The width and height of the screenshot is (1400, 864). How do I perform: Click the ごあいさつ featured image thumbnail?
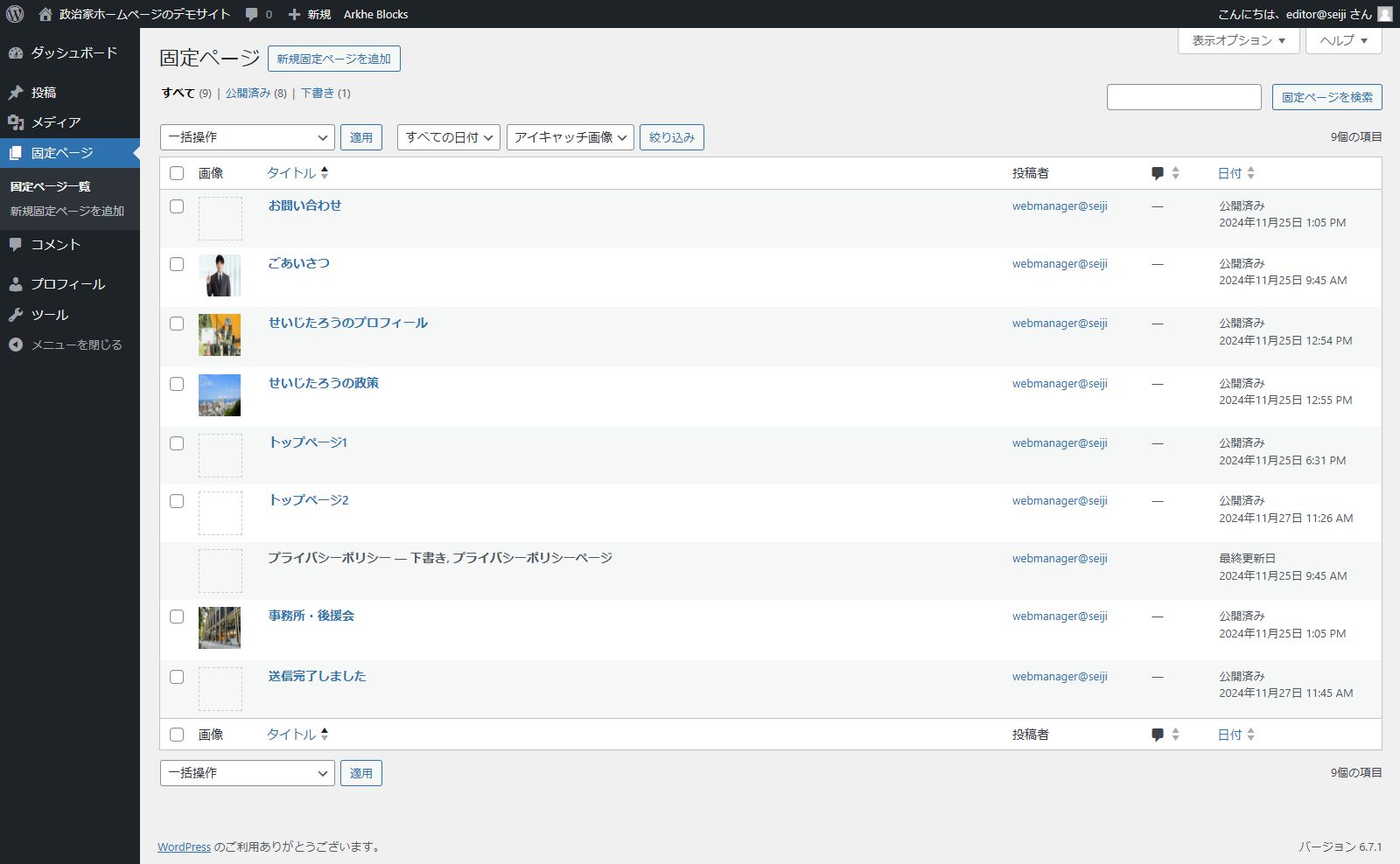220,275
